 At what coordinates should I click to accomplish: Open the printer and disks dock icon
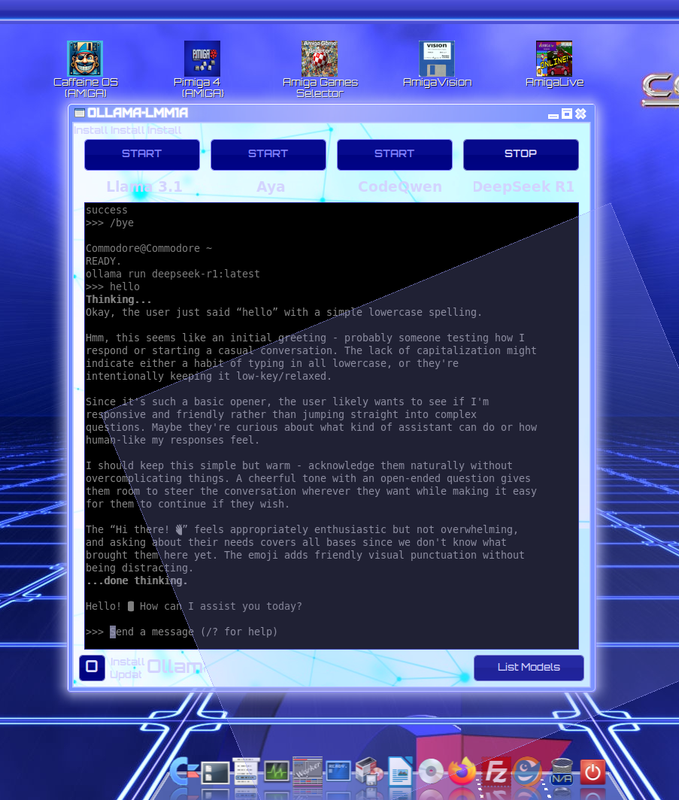[369, 771]
